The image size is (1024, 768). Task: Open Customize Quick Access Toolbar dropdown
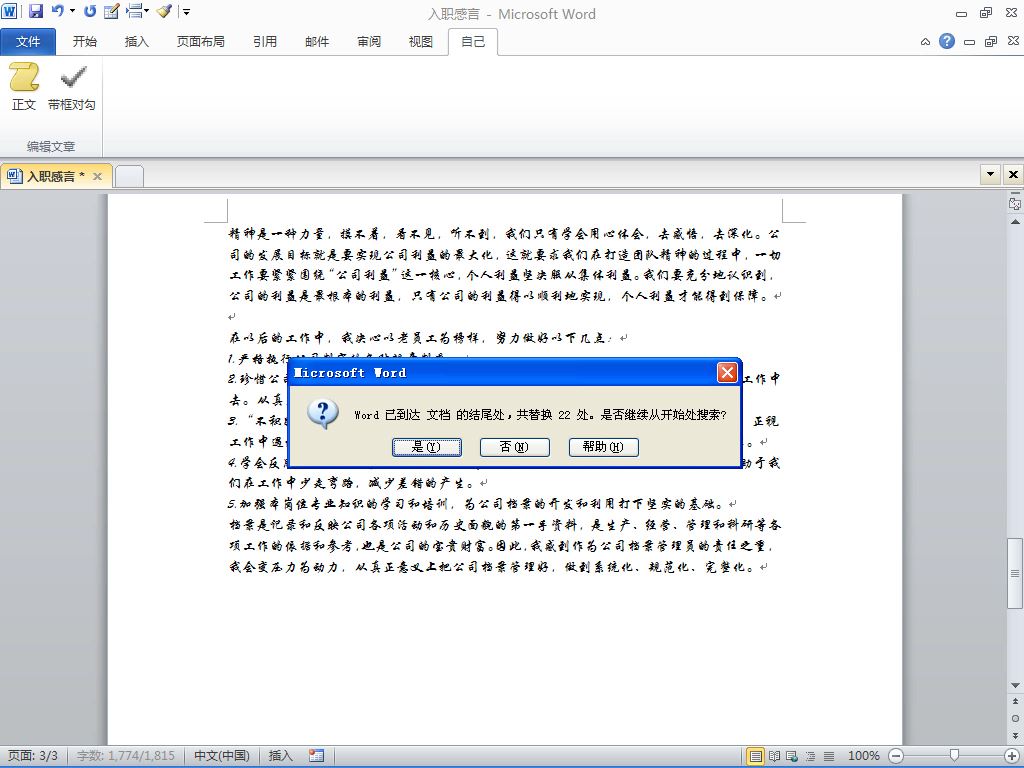click(x=185, y=12)
